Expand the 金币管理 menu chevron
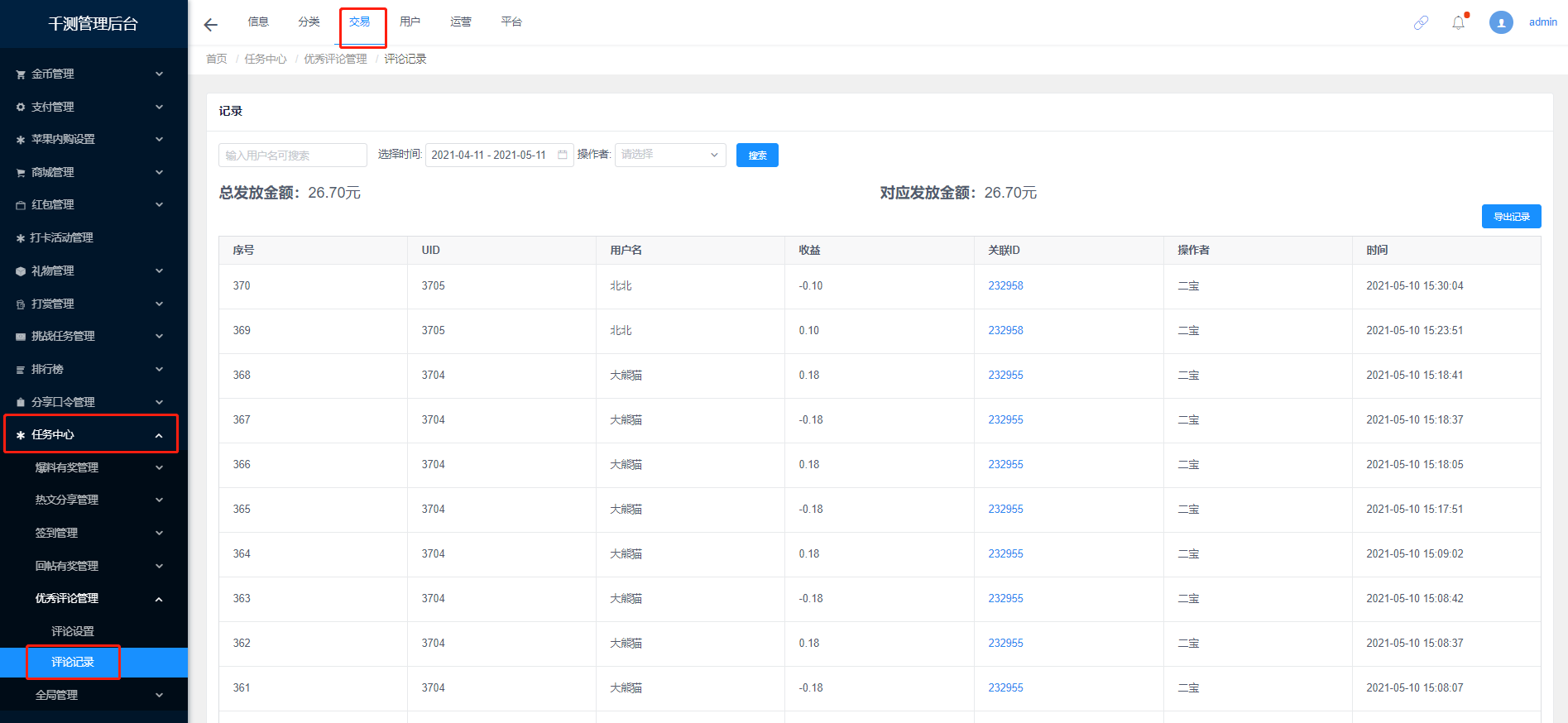The height and width of the screenshot is (723, 1568). (x=159, y=74)
